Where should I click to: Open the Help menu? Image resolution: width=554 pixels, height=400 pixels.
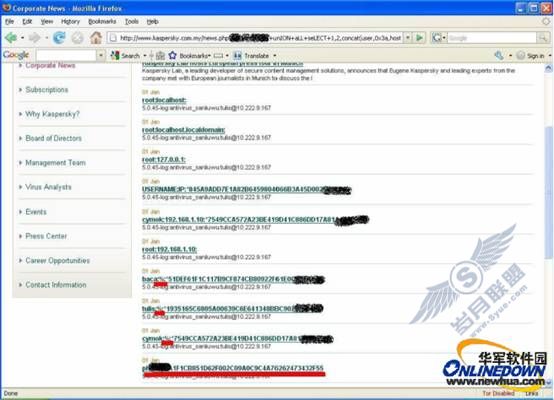[x=152, y=22]
